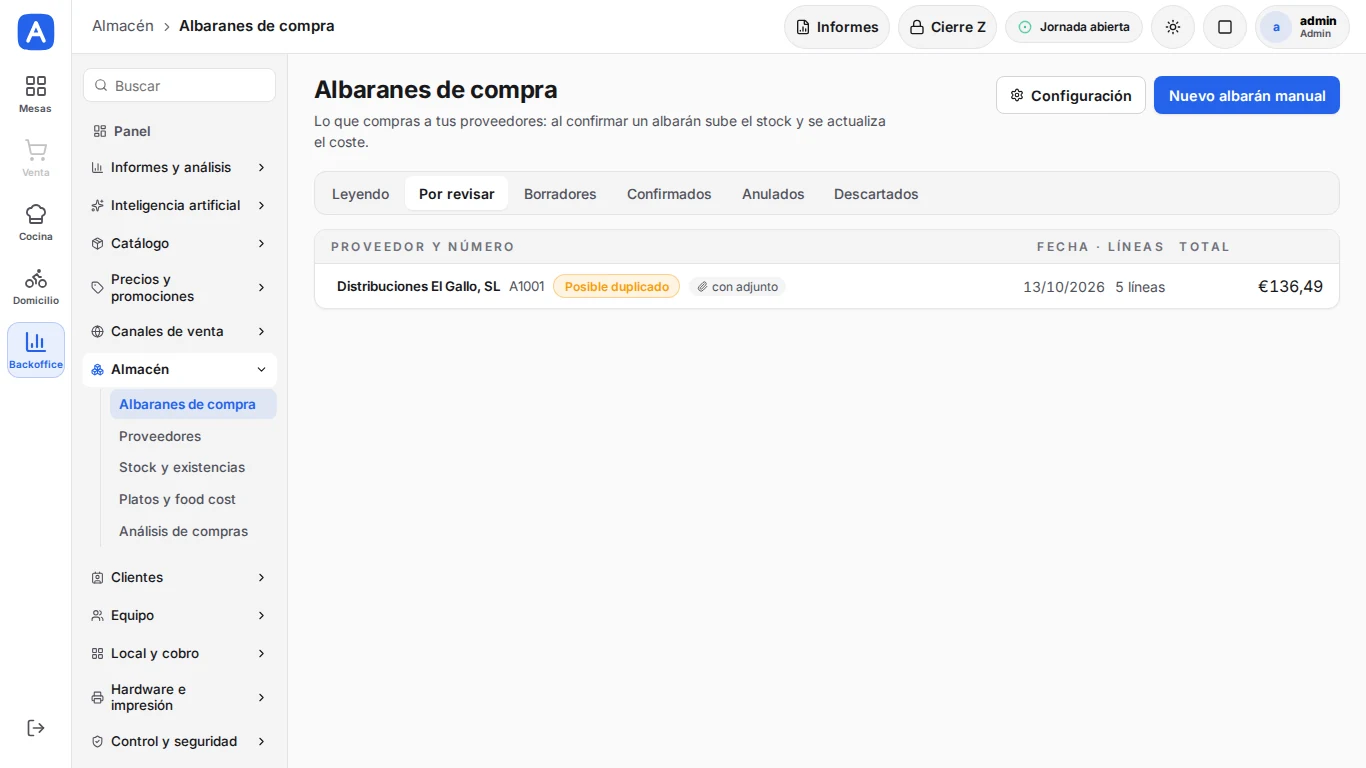Select the Por revisar tab
This screenshot has height=768, width=1366.
click(x=456, y=194)
